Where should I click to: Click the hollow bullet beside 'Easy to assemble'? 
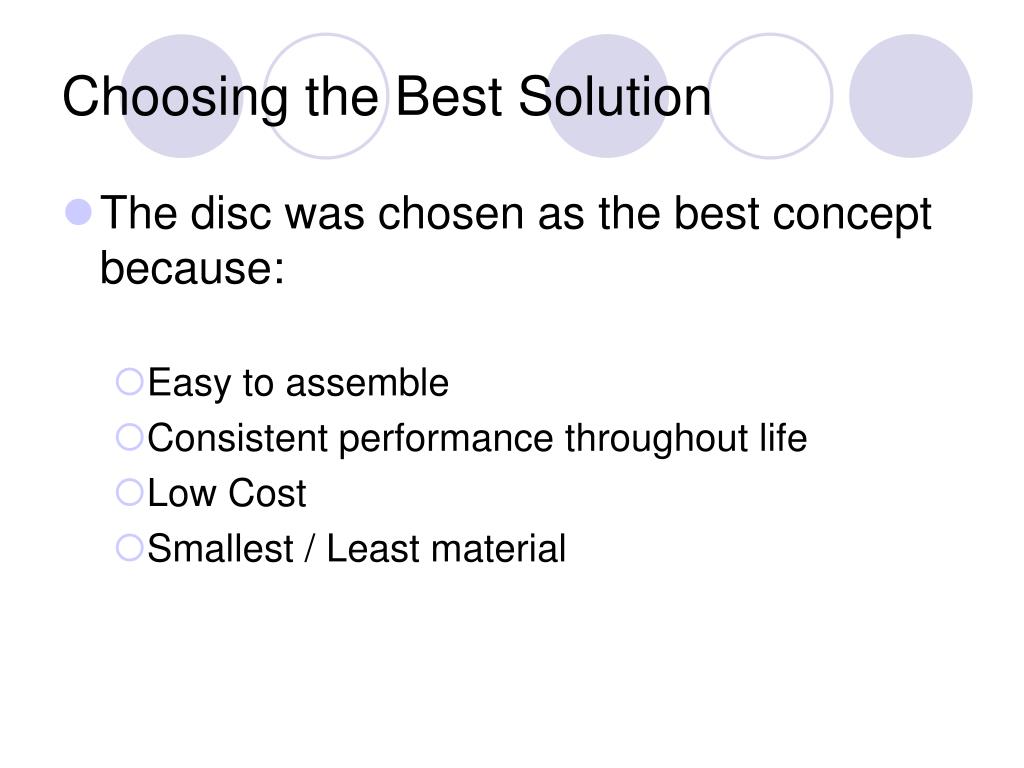click(x=129, y=381)
